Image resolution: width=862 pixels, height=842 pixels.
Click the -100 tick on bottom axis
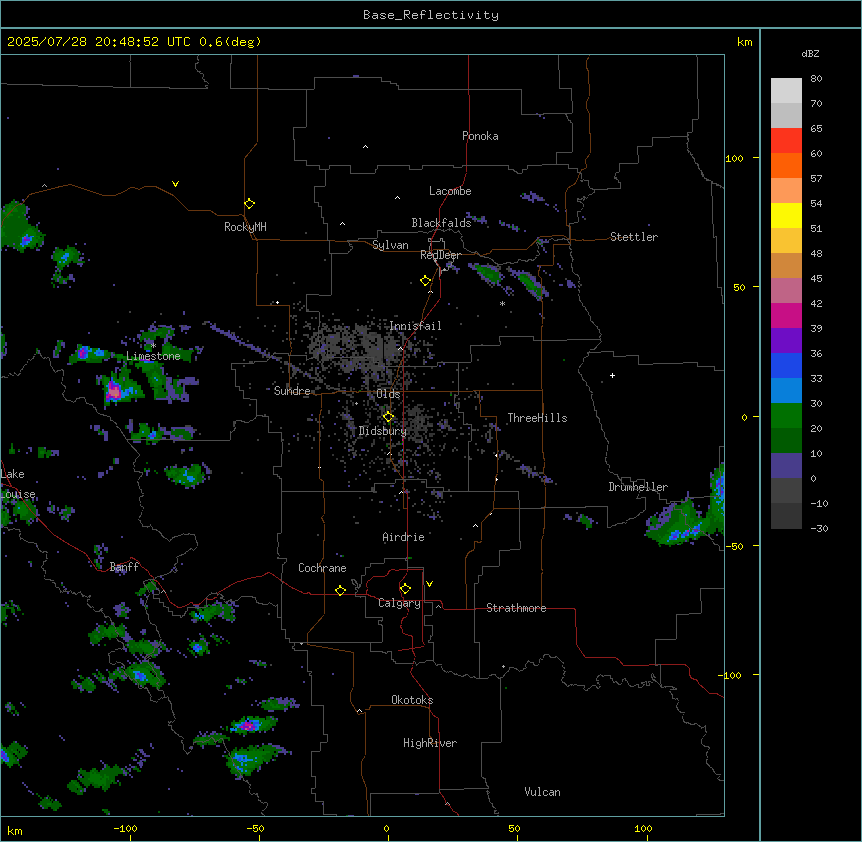pos(125,829)
